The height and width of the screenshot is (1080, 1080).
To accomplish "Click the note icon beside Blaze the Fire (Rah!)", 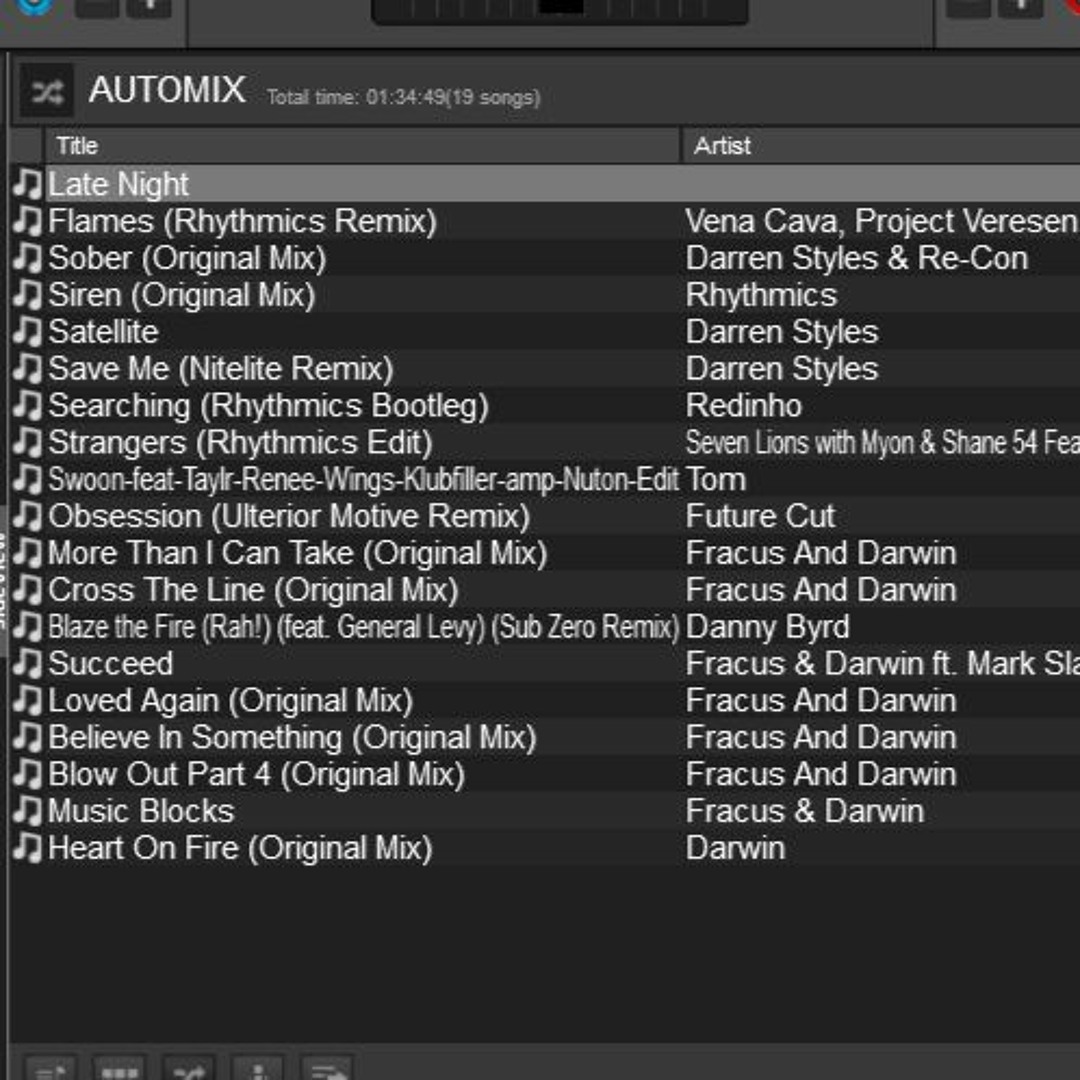I will point(28,626).
